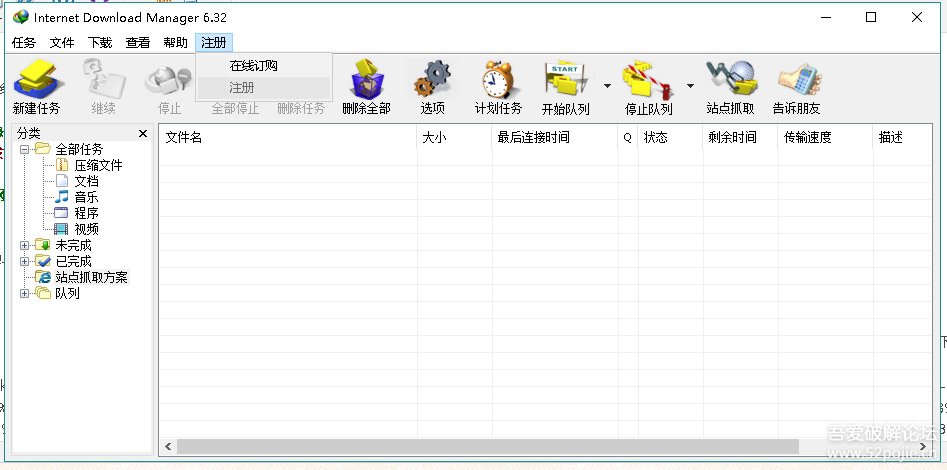Select 站点抓取方案 in the tree
Screen dimensions: 947x470
pos(91,277)
